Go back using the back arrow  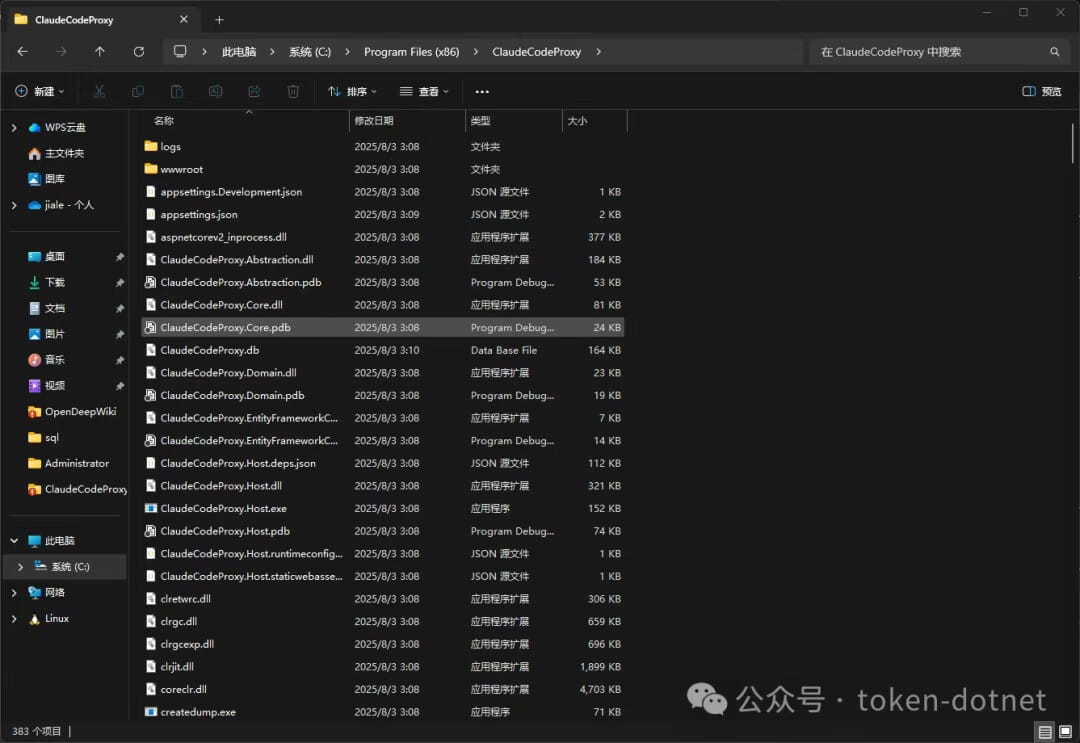[23, 52]
